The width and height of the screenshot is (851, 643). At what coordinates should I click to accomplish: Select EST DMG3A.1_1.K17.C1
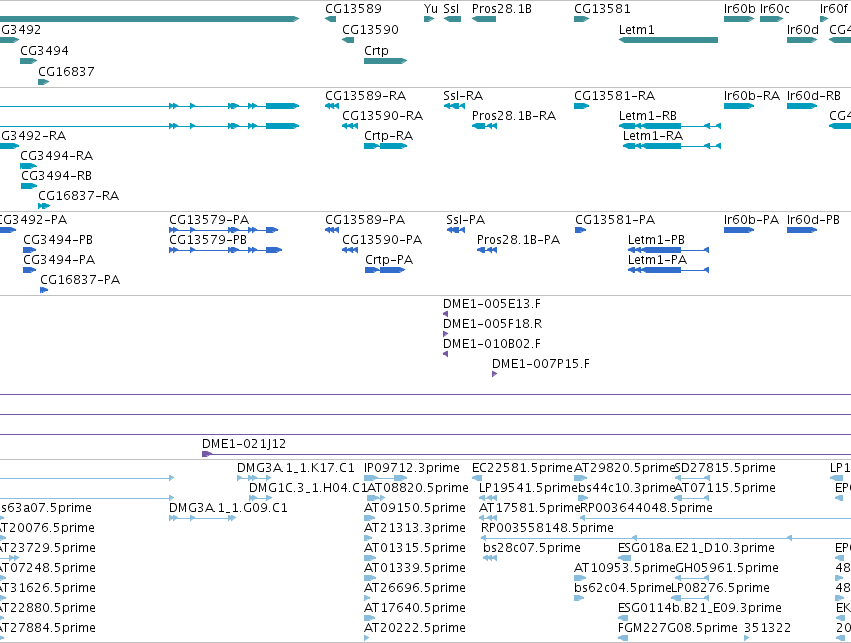point(296,468)
